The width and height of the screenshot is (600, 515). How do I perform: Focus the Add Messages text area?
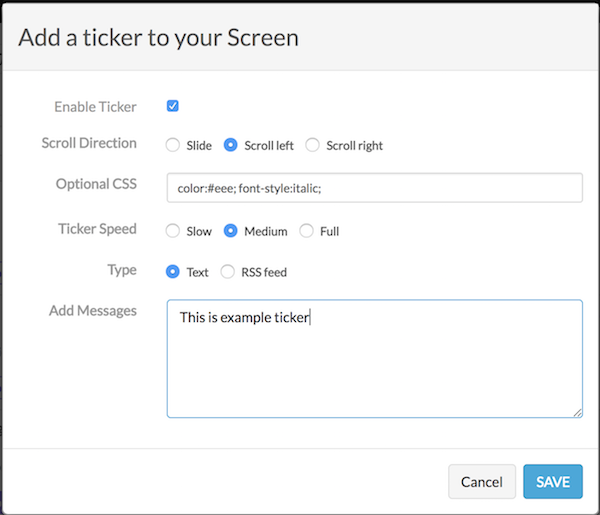click(375, 359)
